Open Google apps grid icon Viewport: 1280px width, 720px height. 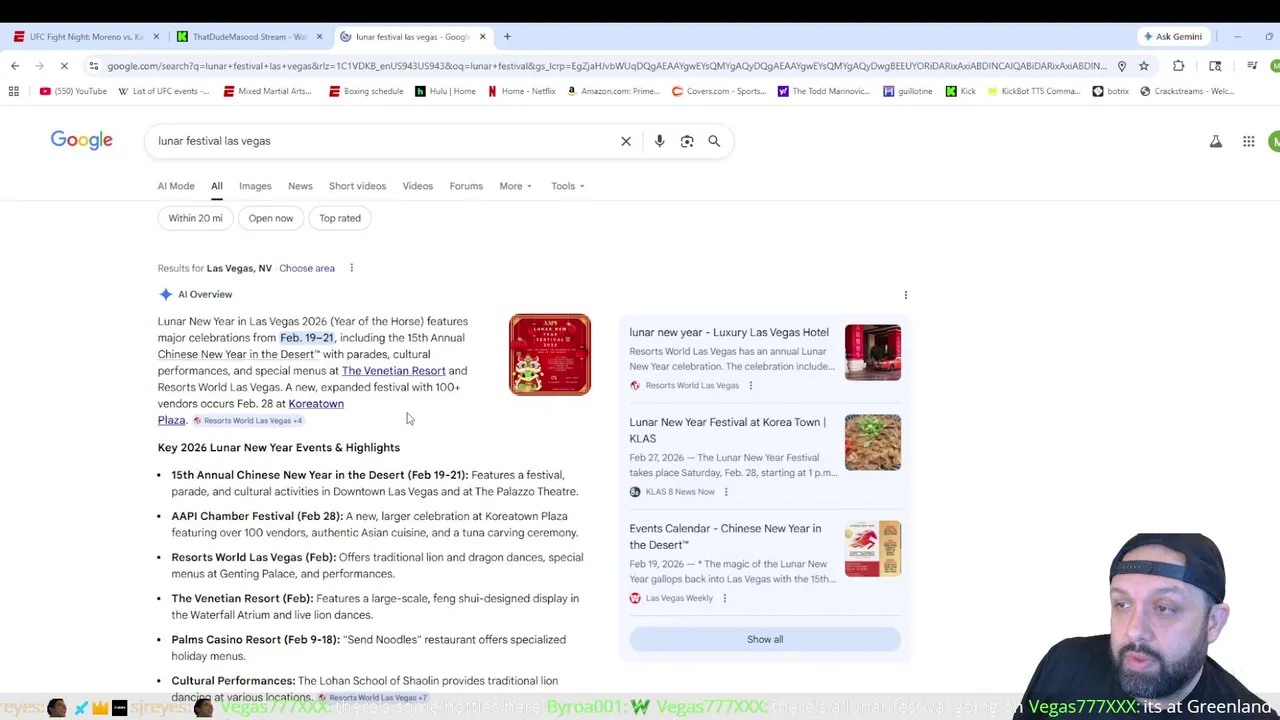(x=1249, y=142)
